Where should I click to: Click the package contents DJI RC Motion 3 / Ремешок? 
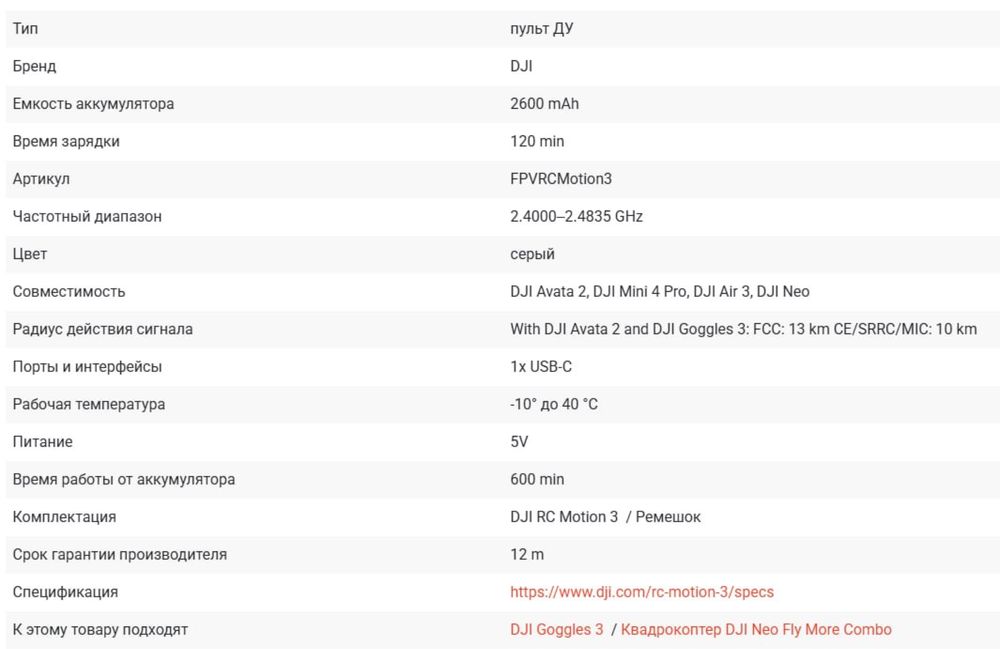click(x=605, y=517)
